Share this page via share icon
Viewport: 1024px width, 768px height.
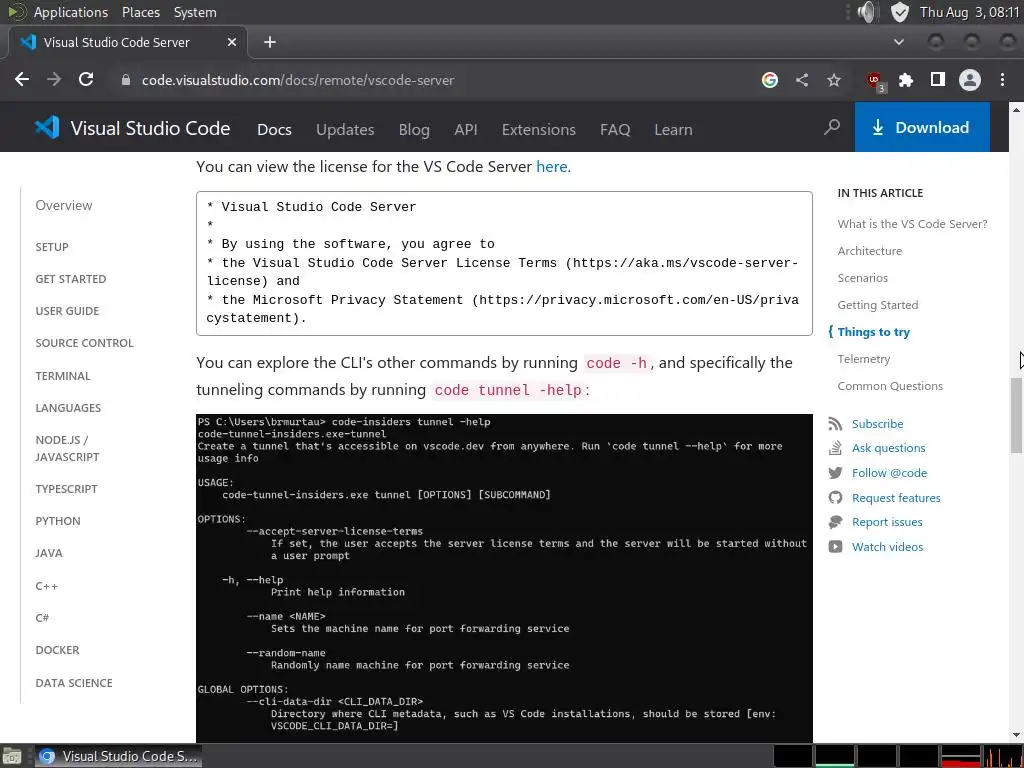tap(802, 80)
